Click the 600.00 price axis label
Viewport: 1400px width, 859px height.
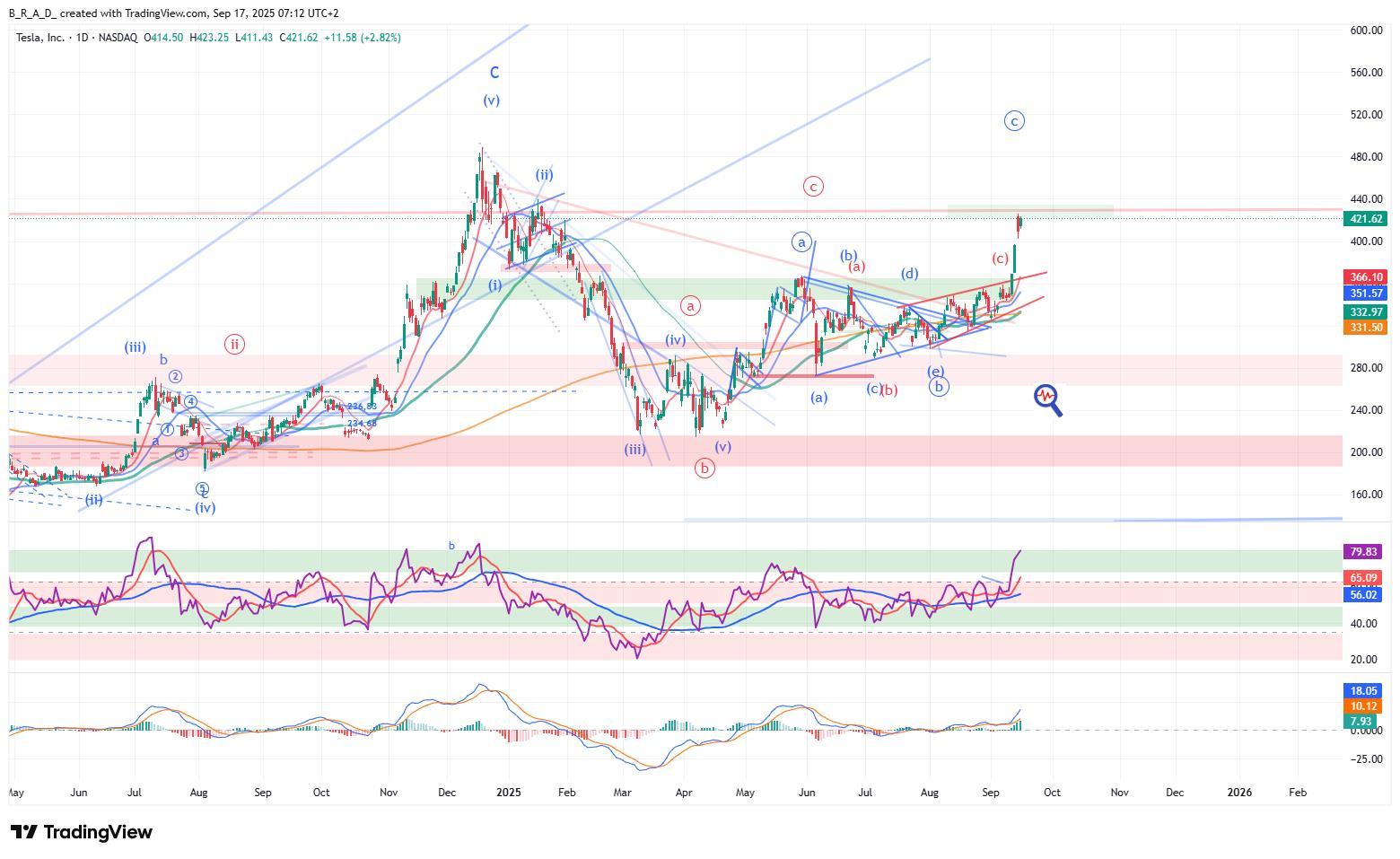pyautogui.click(x=1366, y=31)
